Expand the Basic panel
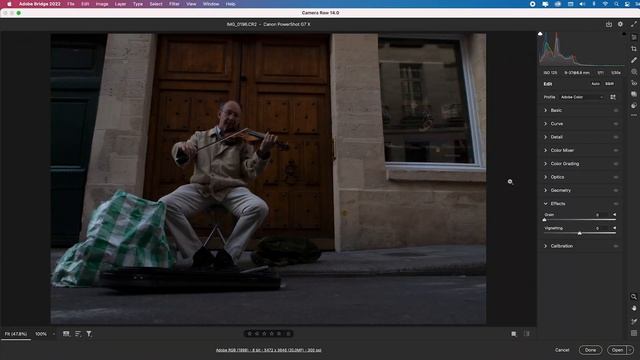The image size is (640, 360). coord(545,110)
